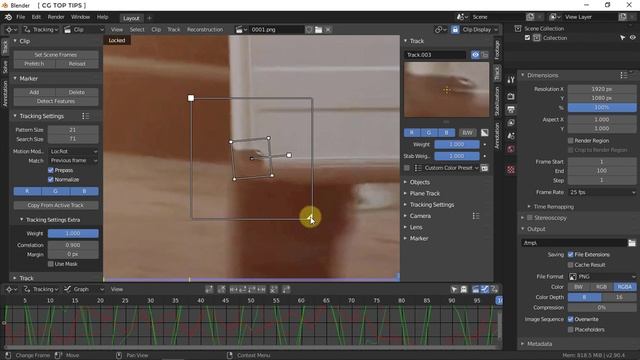Click the track lock icon beside Track.003
This screenshot has height=360, width=640.
[484, 55]
